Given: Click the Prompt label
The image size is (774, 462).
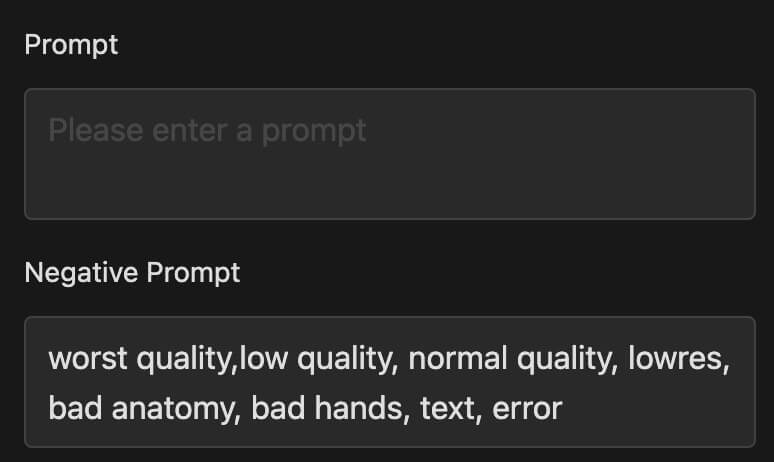Looking at the screenshot, I should coord(71,45).
